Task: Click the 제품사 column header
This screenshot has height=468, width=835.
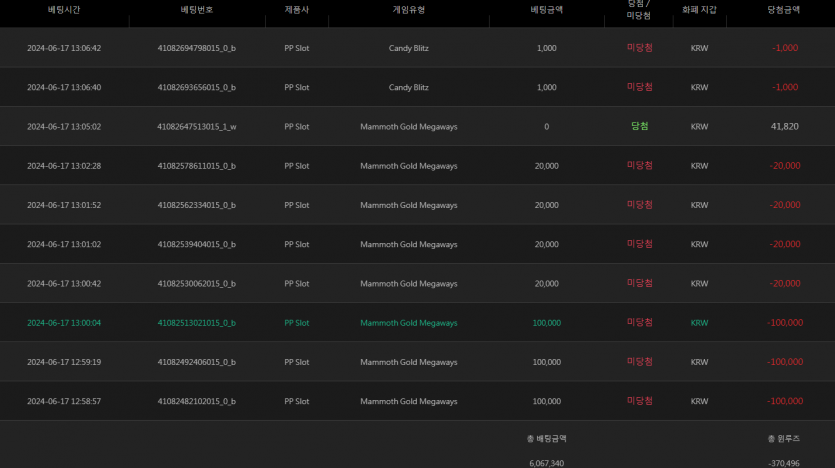Action: click(x=297, y=10)
